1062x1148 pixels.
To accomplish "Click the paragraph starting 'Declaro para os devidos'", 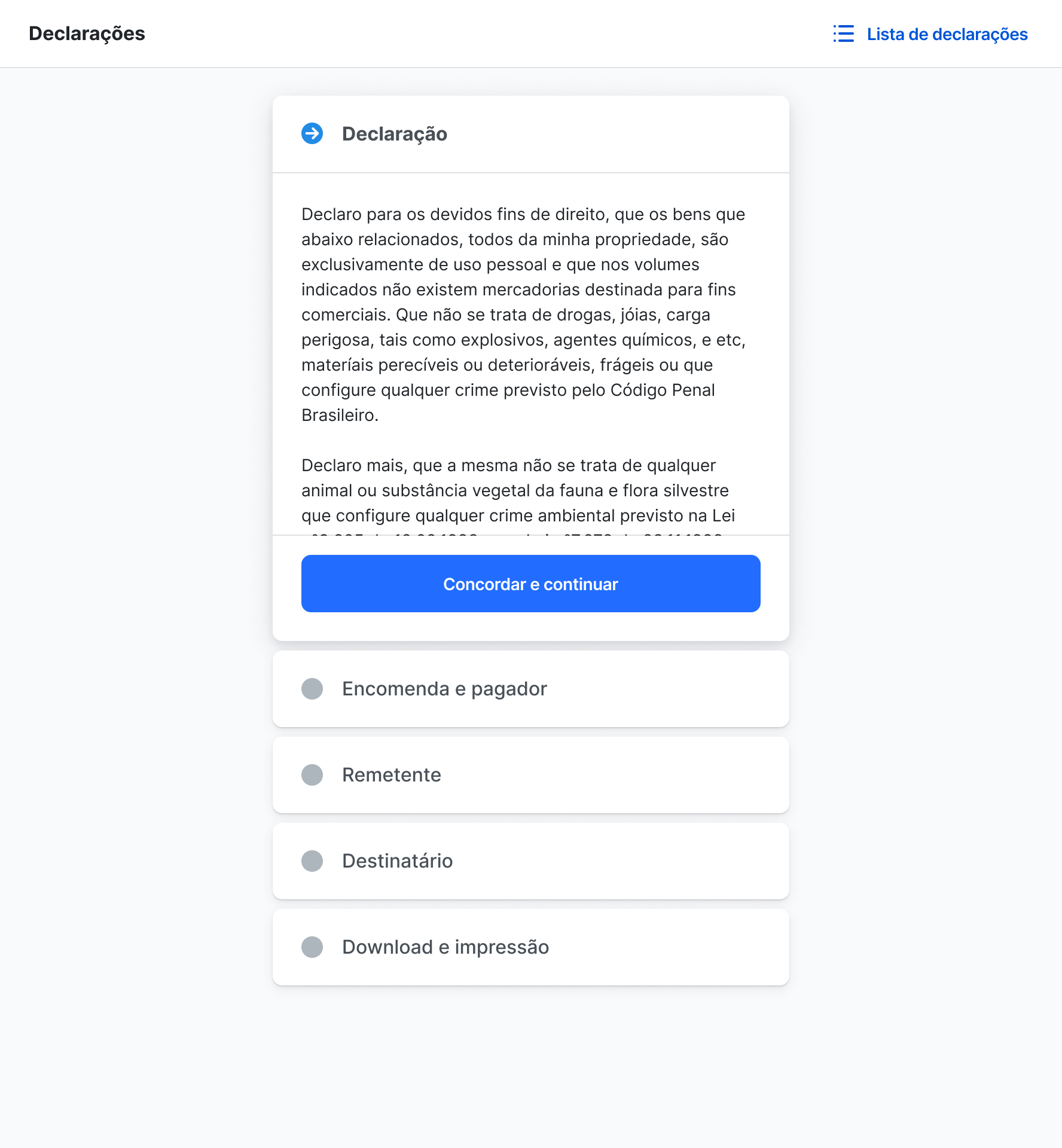I will pos(524,315).
